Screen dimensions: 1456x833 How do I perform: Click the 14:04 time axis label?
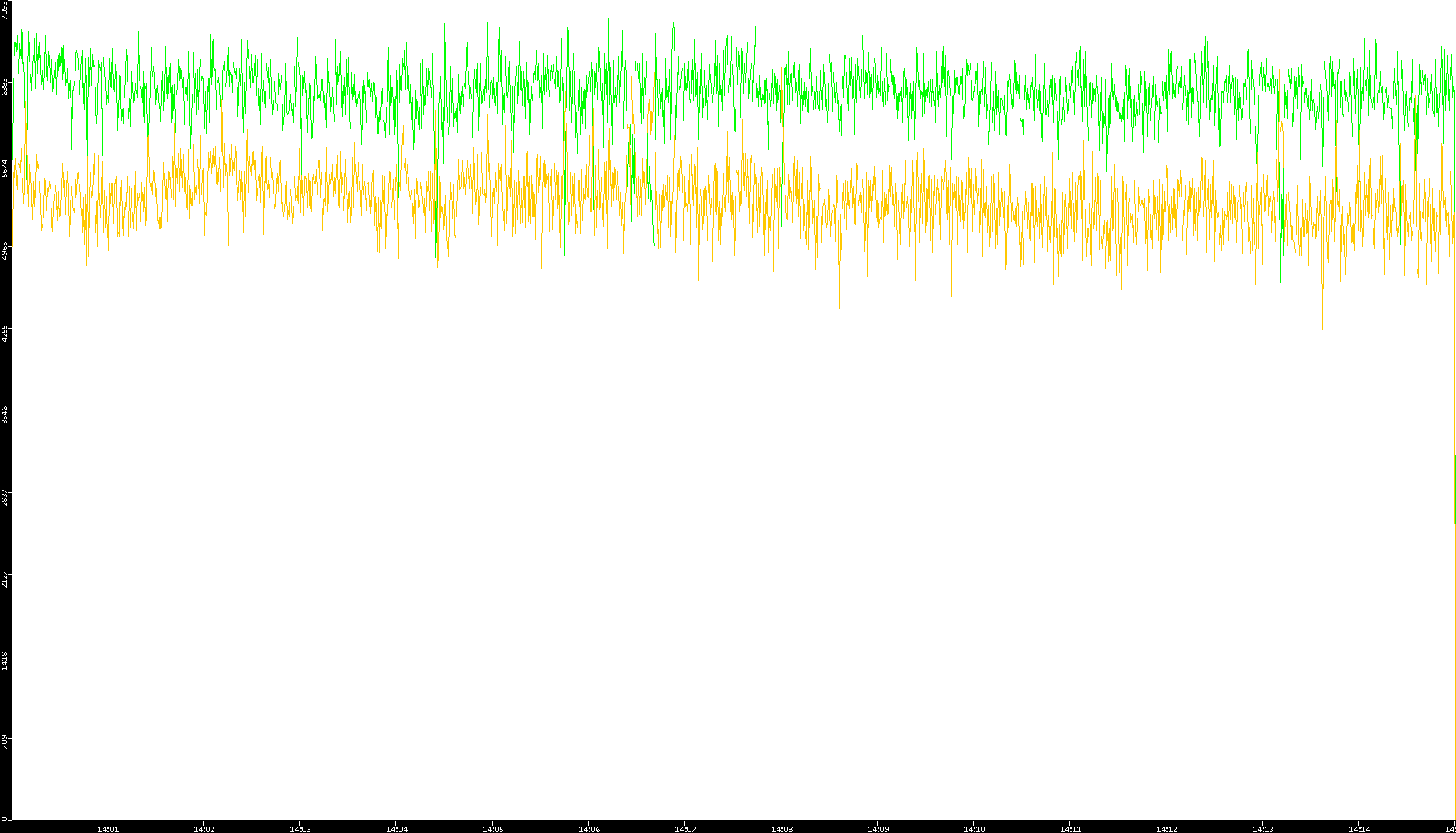(396, 829)
